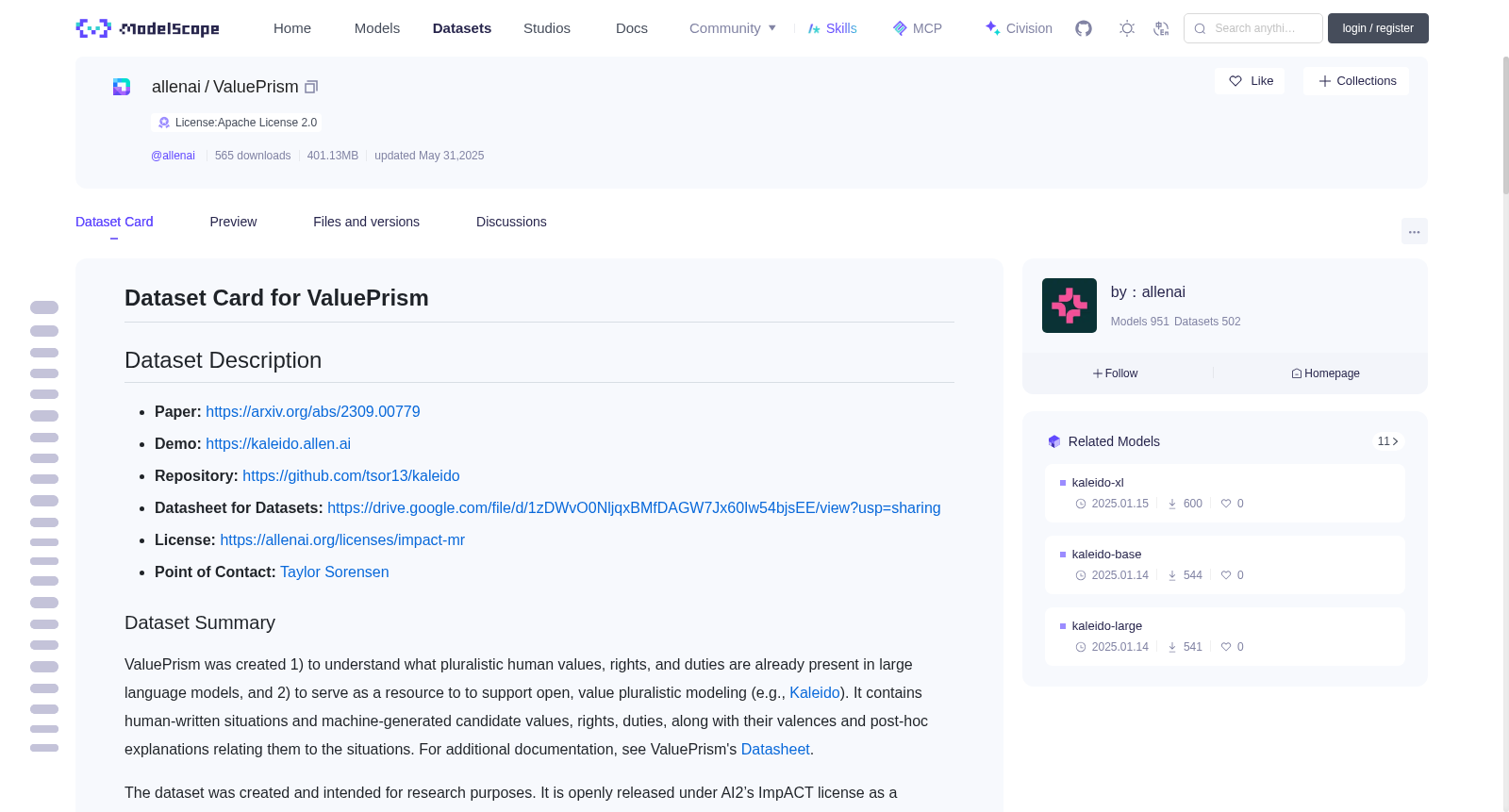Click the "Dataset Summary" heading
Screen dimensions: 1509x812
pos(200,622)
